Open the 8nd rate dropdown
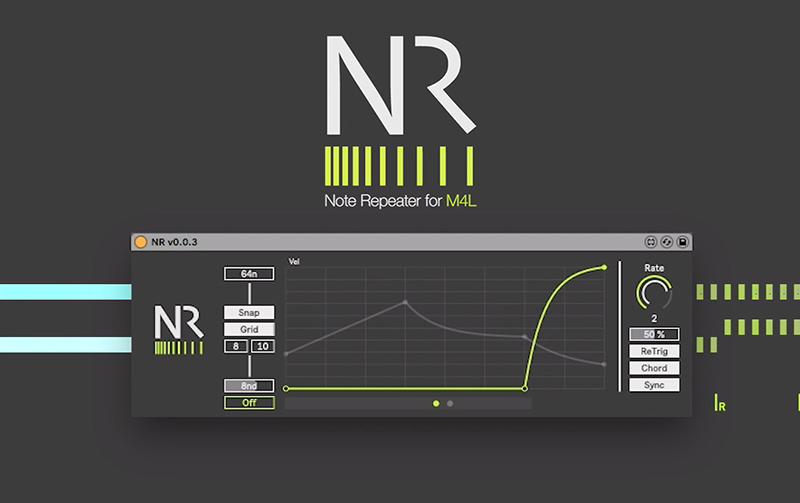Viewport: 800px width, 503px height. click(249, 385)
